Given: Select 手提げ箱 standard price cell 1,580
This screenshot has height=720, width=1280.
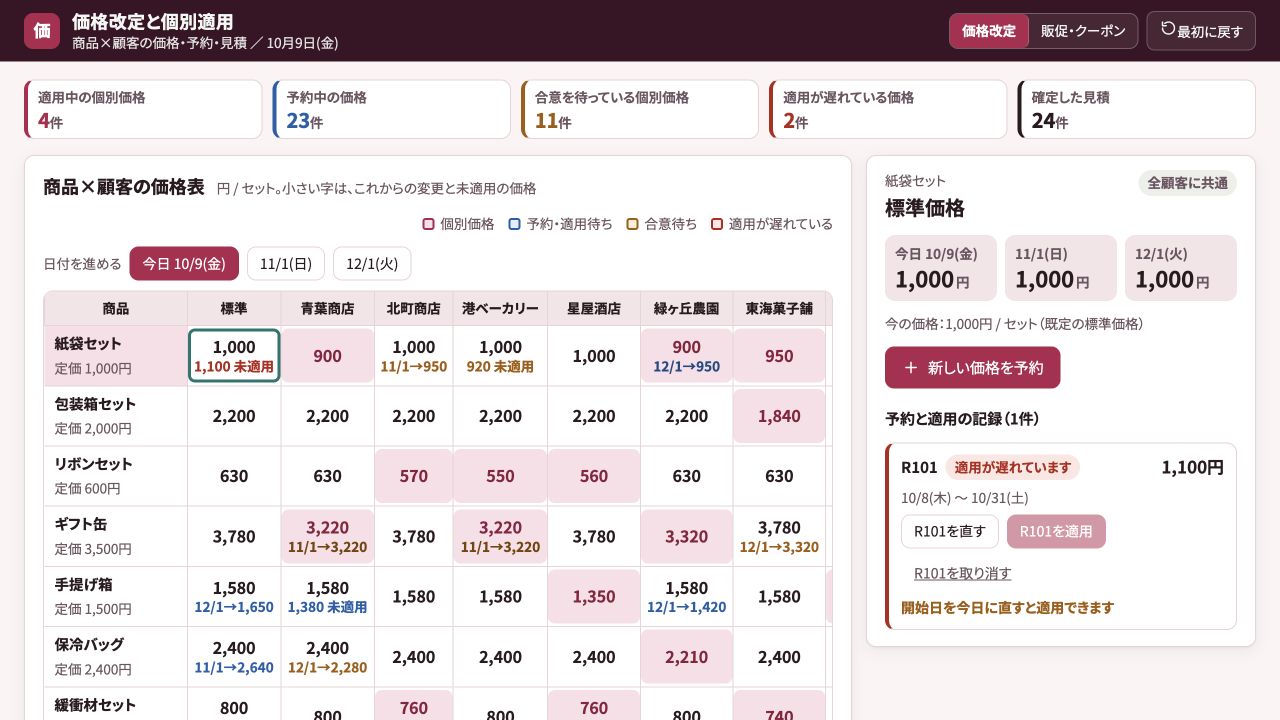Looking at the screenshot, I should click(234, 597).
